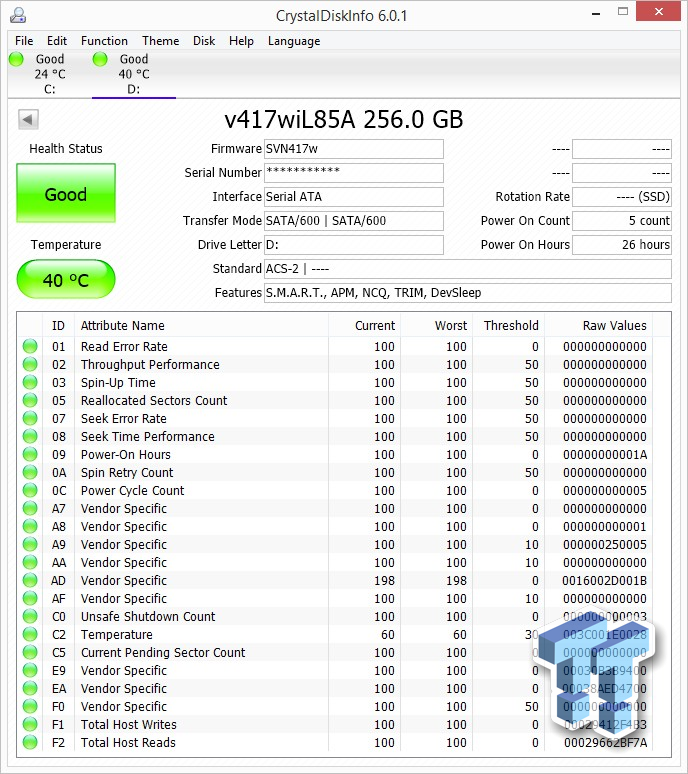Open the File menu
The image size is (688, 774).
24,41
